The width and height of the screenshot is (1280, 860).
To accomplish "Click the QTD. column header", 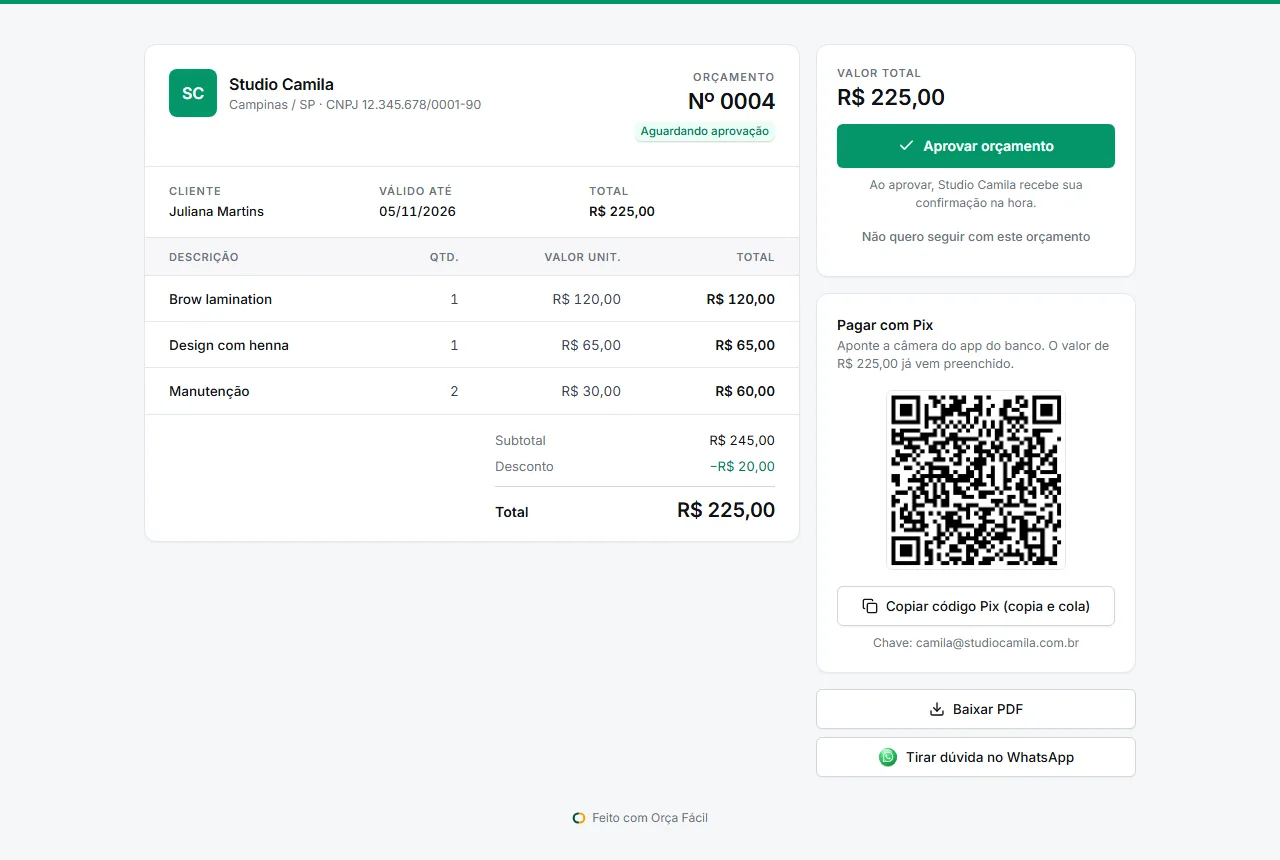I will pos(444,257).
